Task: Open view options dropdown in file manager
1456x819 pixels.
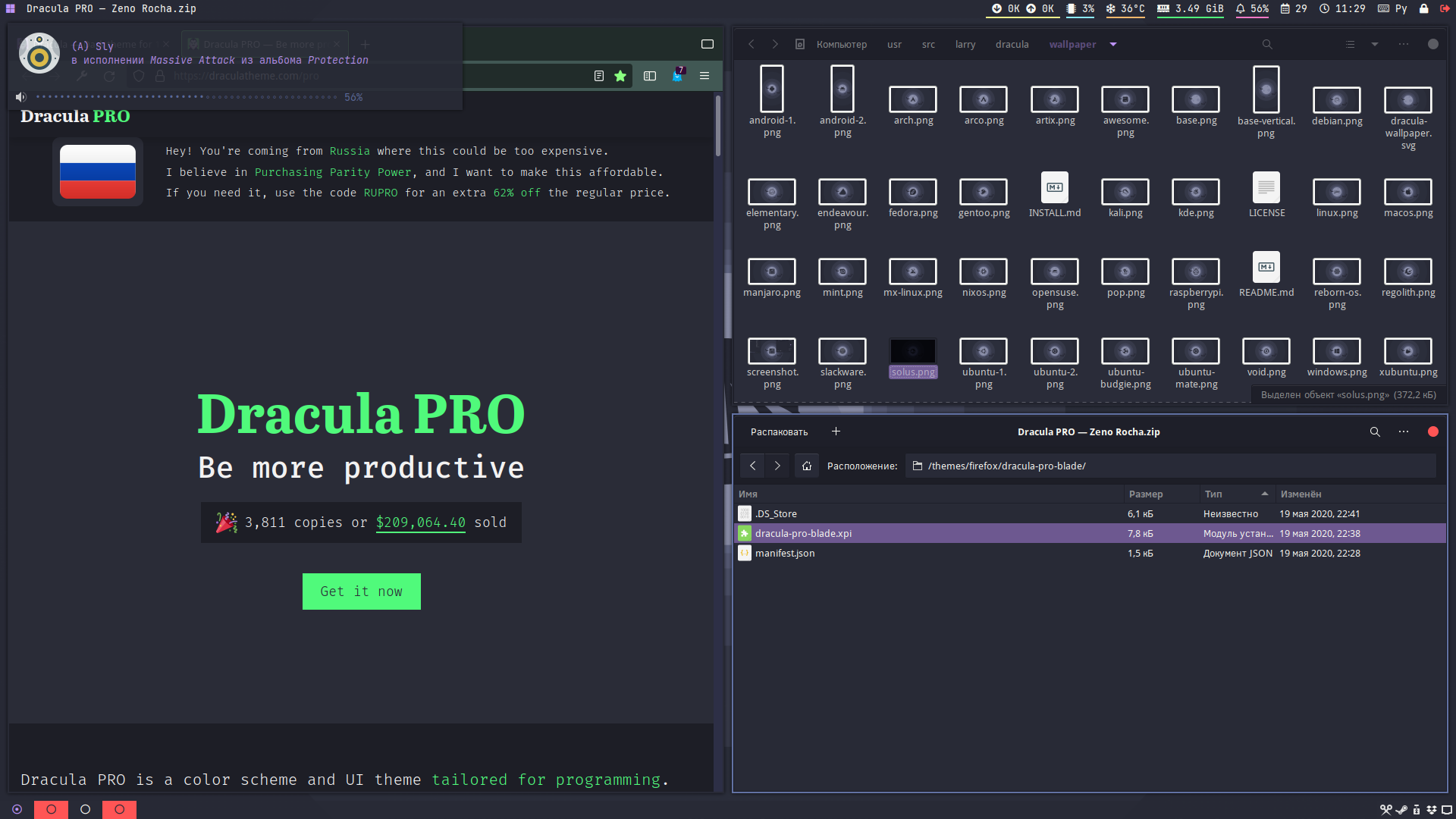Action: click(x=1375, y=45)
